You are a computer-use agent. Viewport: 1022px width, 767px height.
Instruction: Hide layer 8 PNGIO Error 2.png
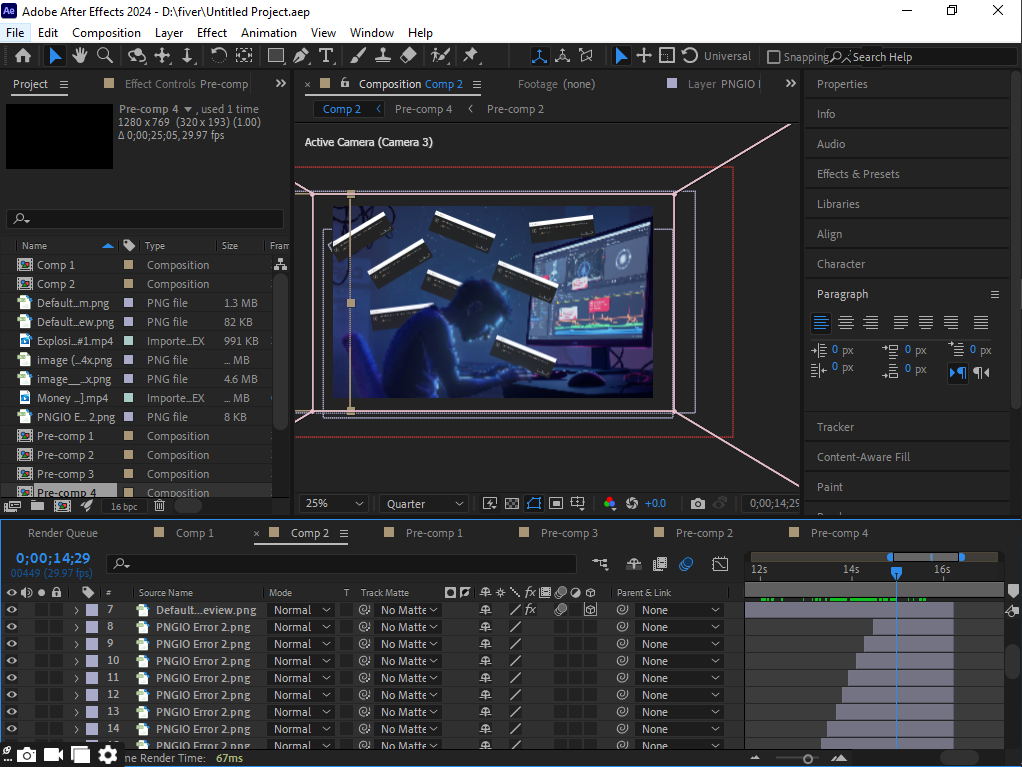pos(12,627)
